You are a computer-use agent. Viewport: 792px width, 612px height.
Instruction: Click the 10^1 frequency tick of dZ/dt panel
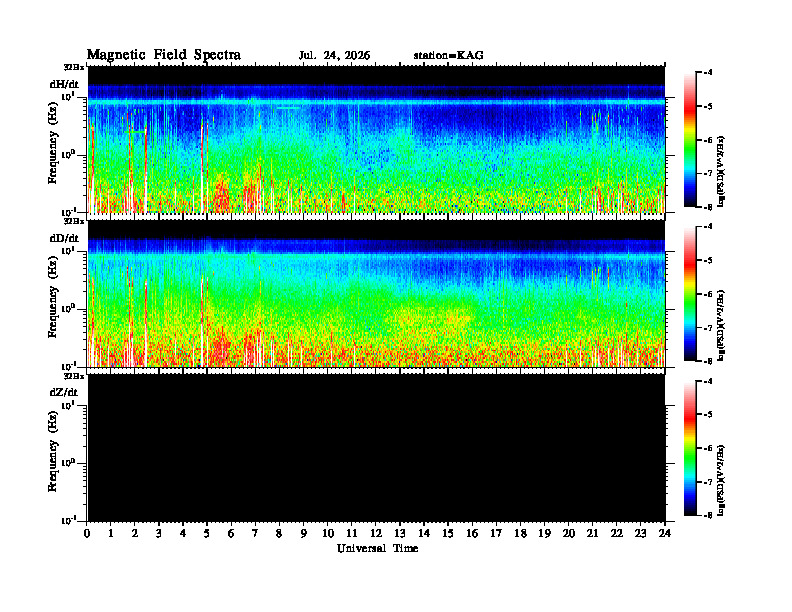point(68,405)
